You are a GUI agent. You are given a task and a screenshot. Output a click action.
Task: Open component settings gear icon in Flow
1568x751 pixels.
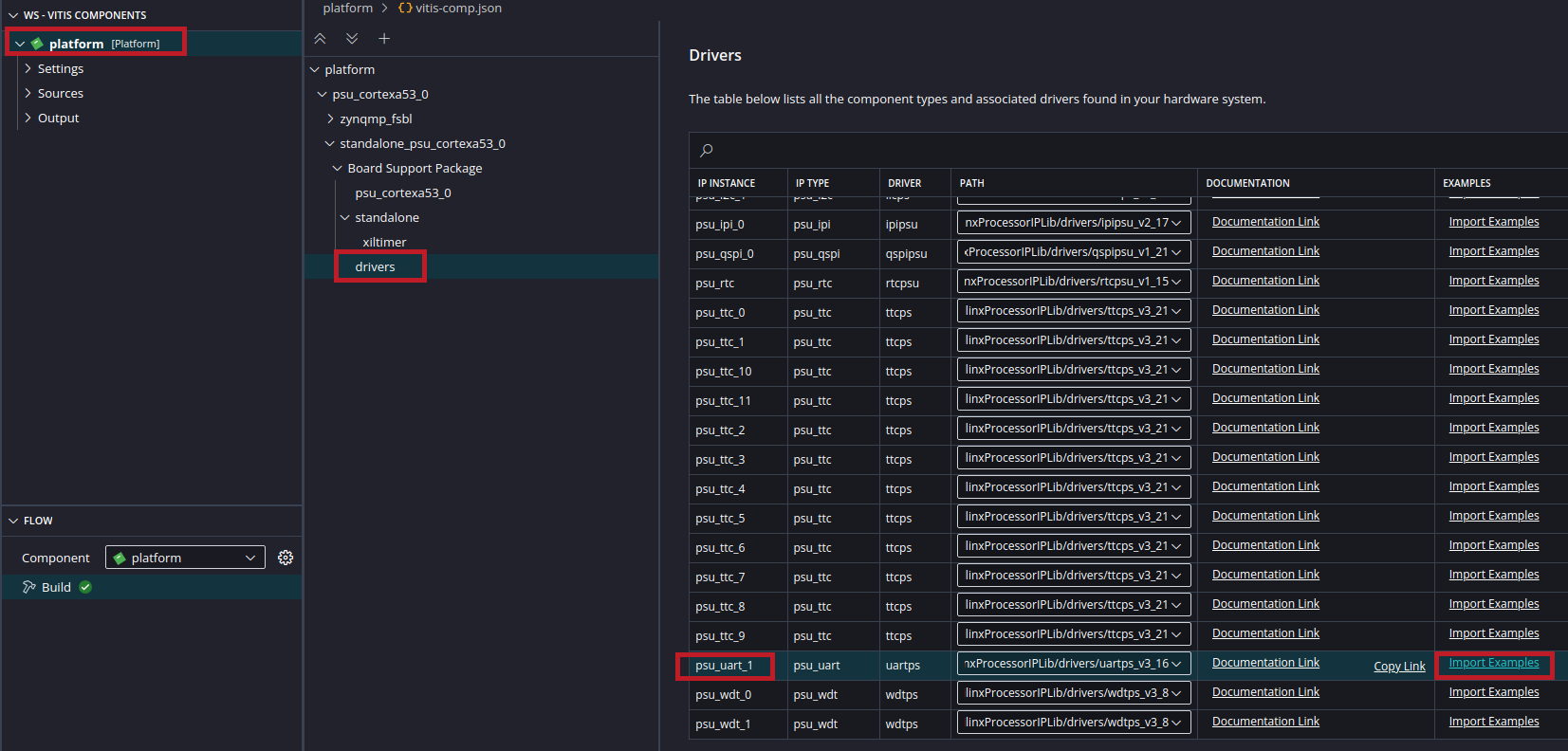[x=286, y=558]
